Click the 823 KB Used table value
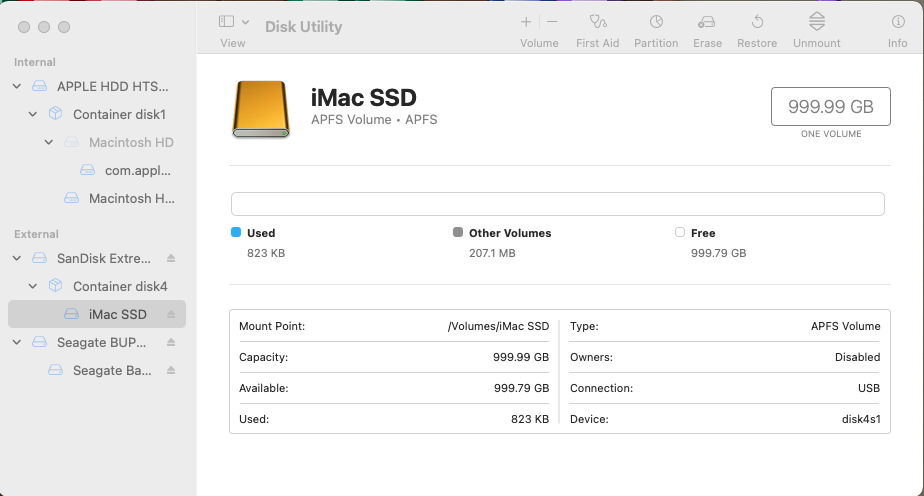This screenshot has height=496, width=924. [x=530, y=419]
